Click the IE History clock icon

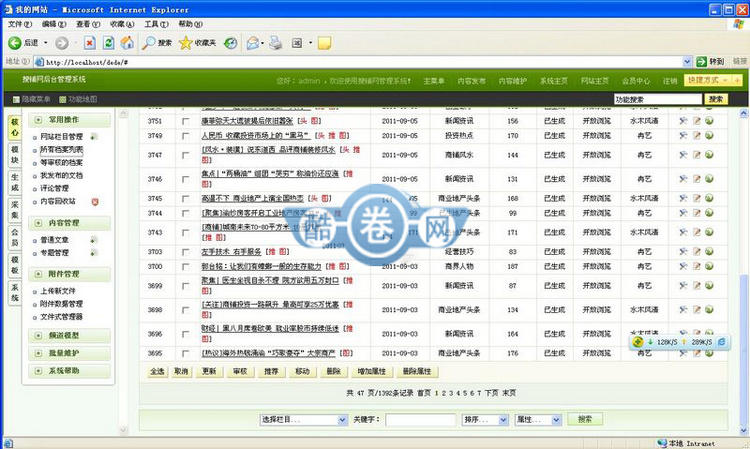(231, 43)
